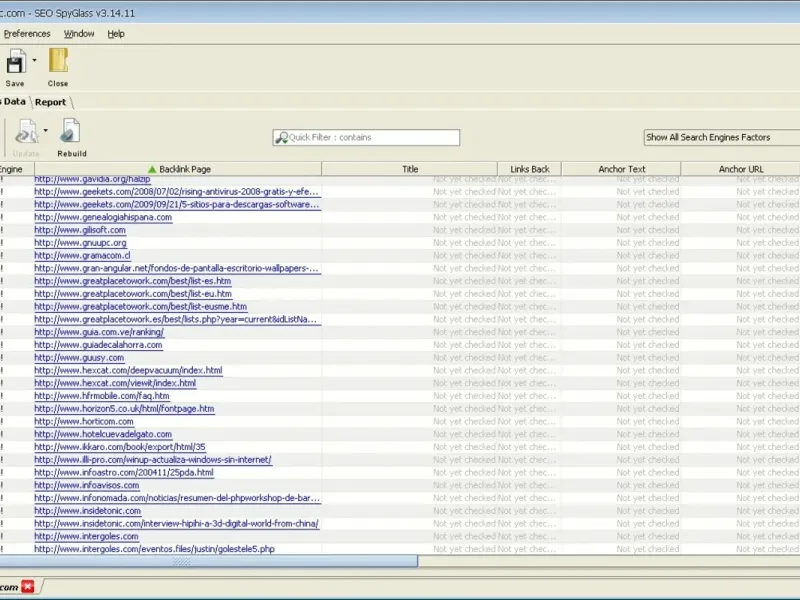Select Links Back cell in infoavisos.com row
The height and width of the screenshot is (600, 800).
click(530, 485)
